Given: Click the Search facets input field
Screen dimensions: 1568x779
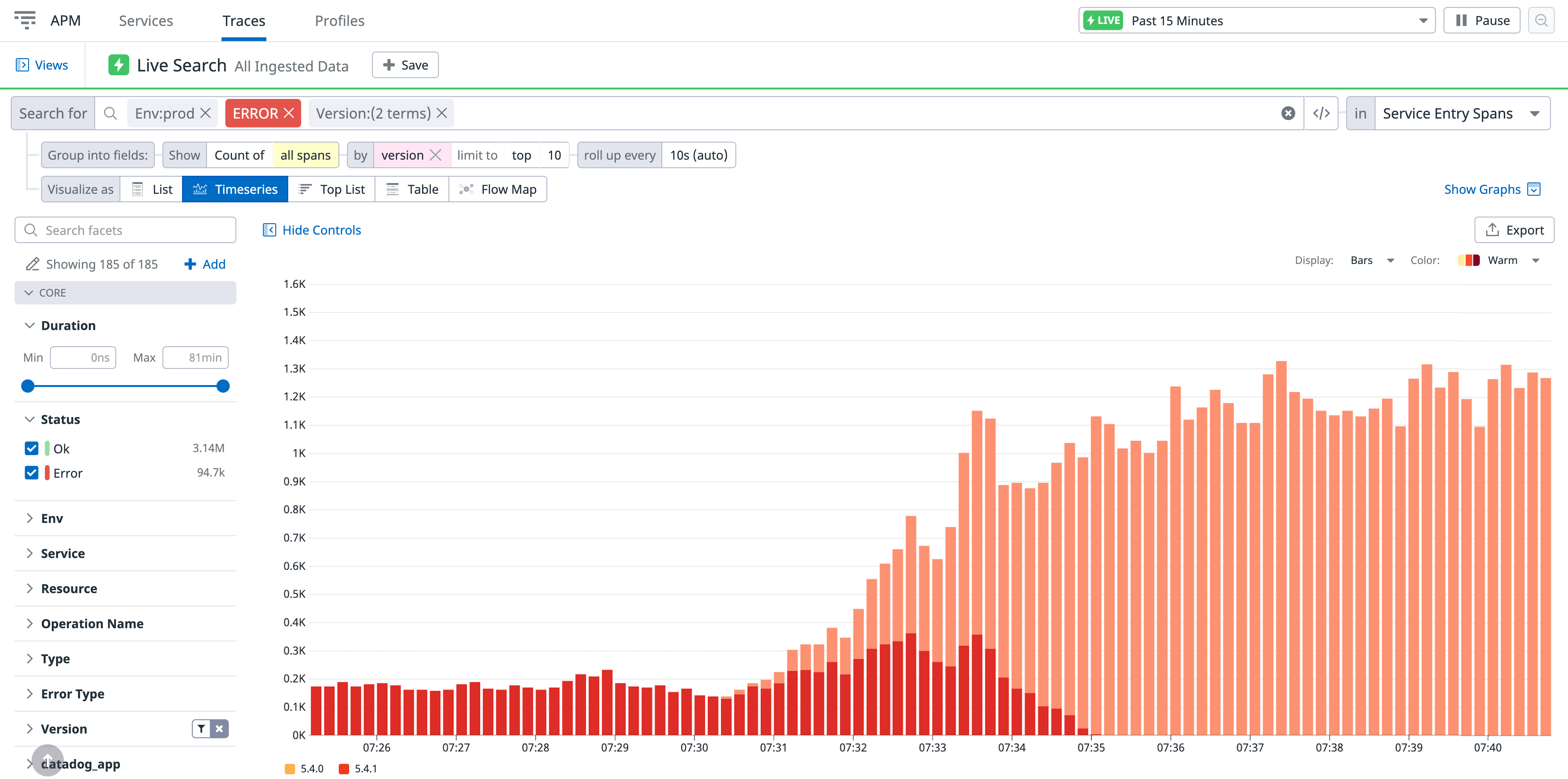Looking at the screenshot, I should click(125, 230).
